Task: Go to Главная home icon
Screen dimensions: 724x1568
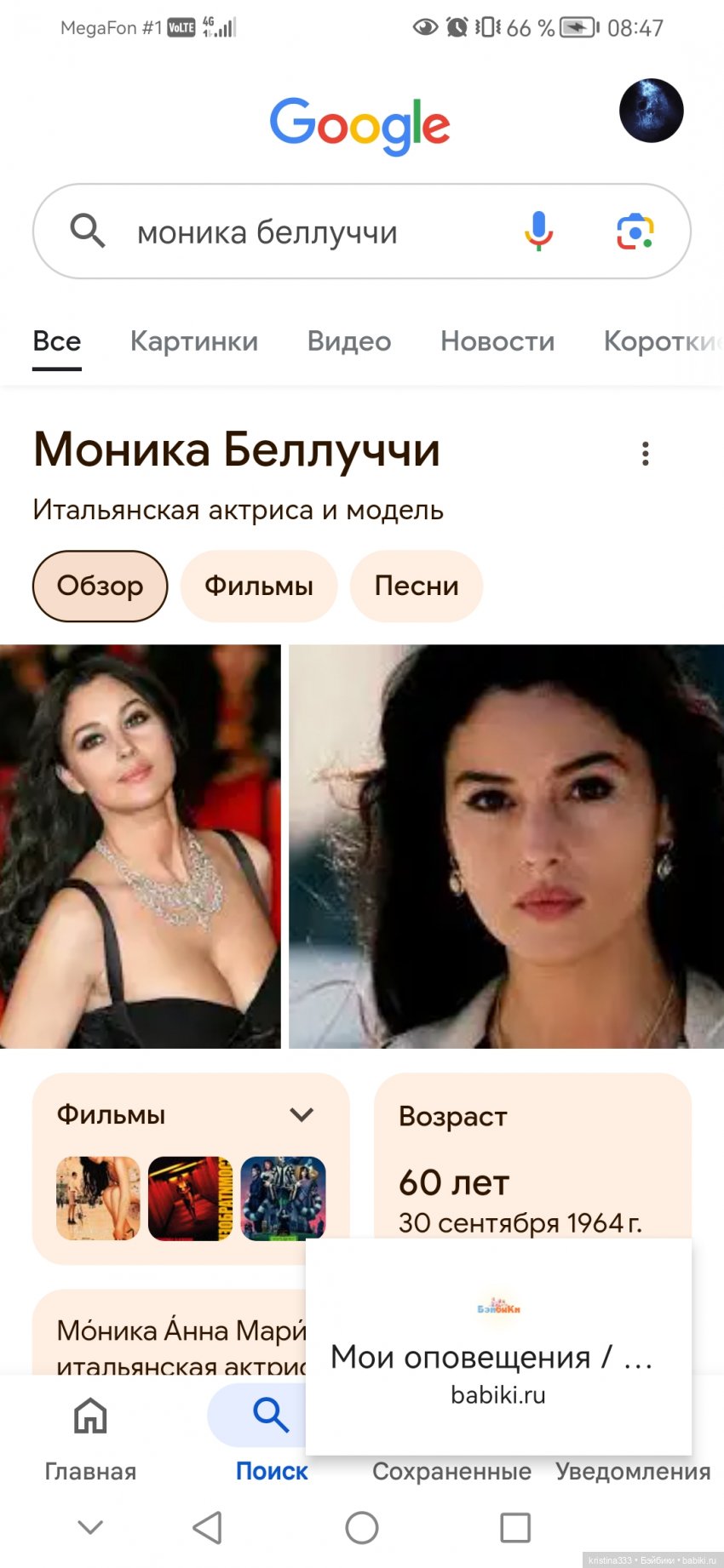Action: (x=90, y=1416)
